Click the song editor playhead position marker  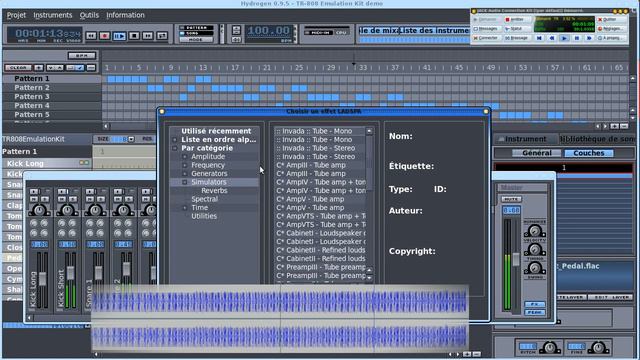(354, 64)
